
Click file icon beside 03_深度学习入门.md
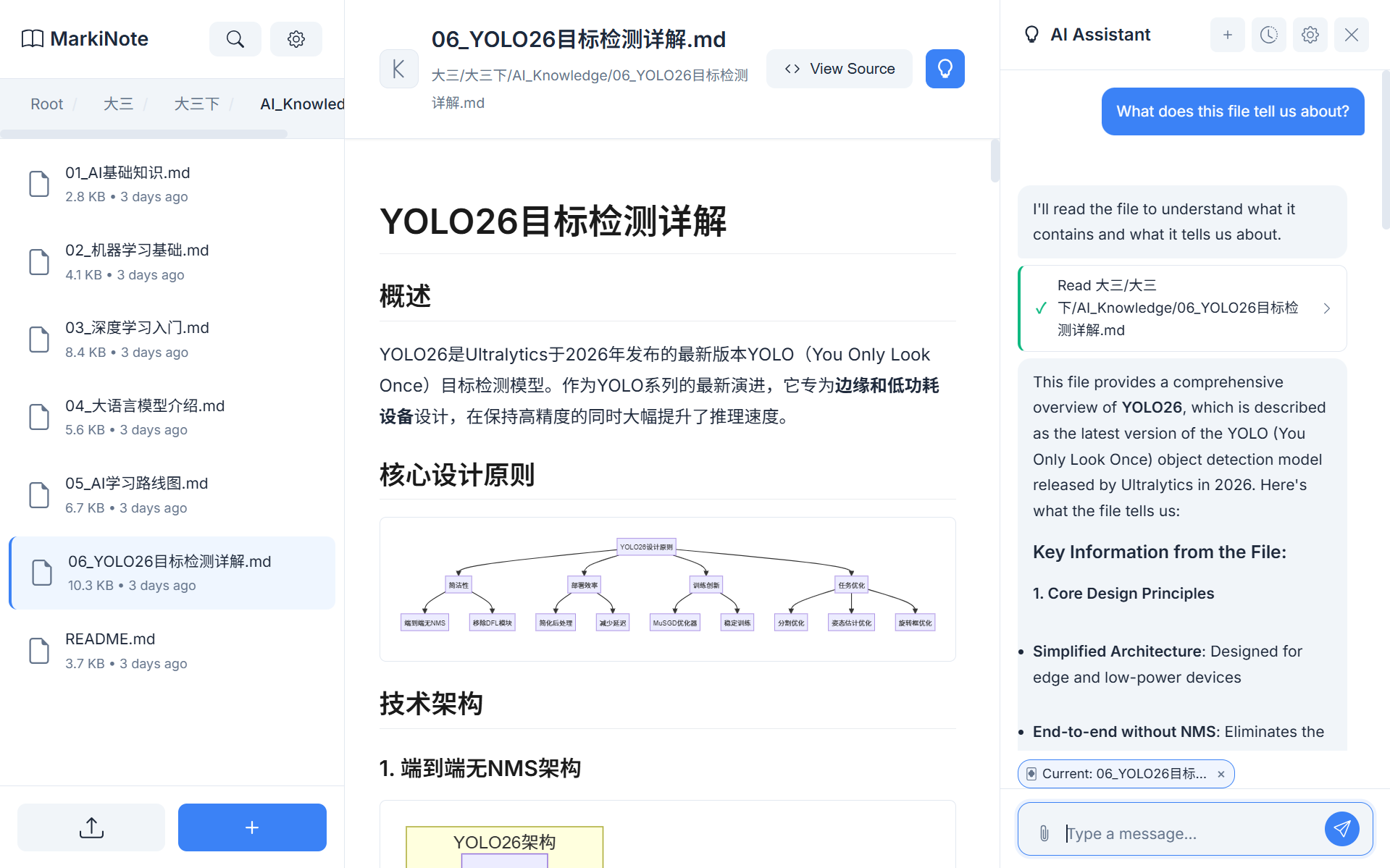[39, 340]
